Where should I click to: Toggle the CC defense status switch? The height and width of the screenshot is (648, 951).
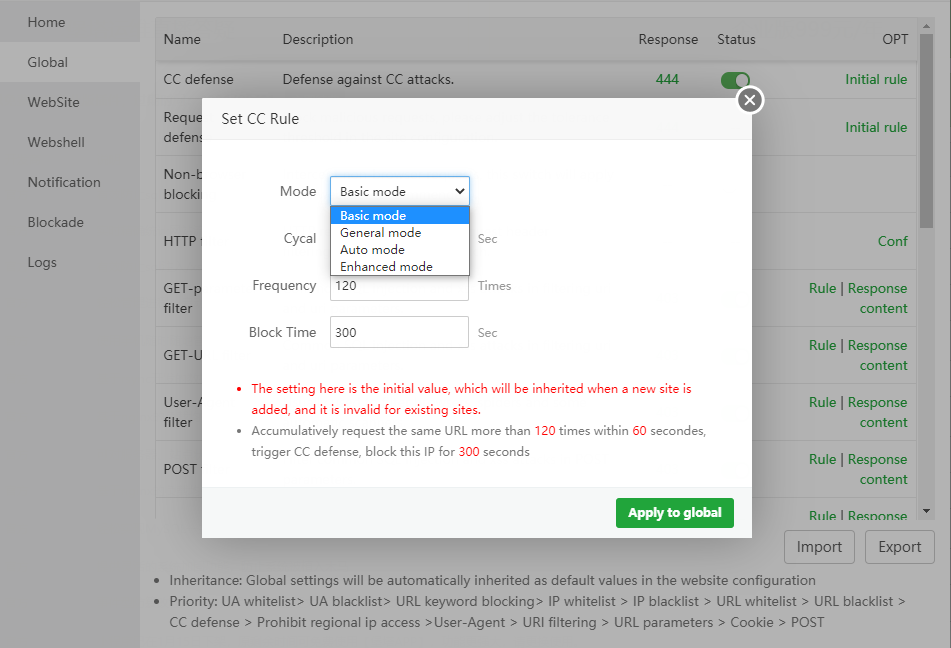[735, 80]
